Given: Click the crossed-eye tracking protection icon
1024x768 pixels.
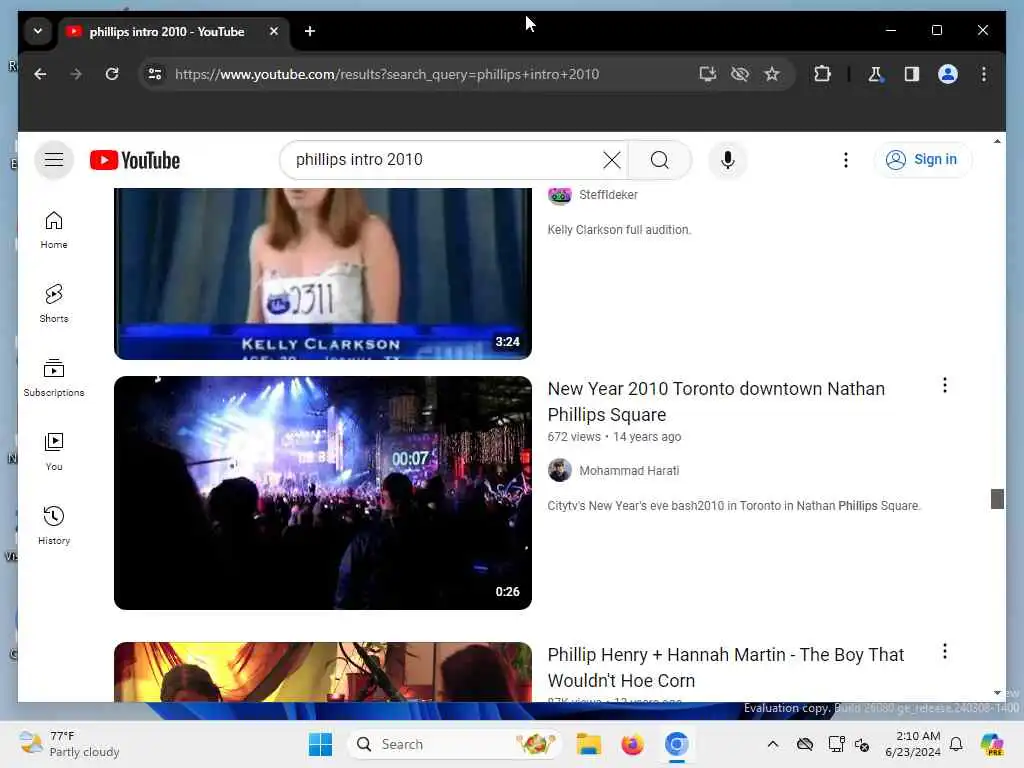Looking at the screenshot, I should [x=739, y=74].
